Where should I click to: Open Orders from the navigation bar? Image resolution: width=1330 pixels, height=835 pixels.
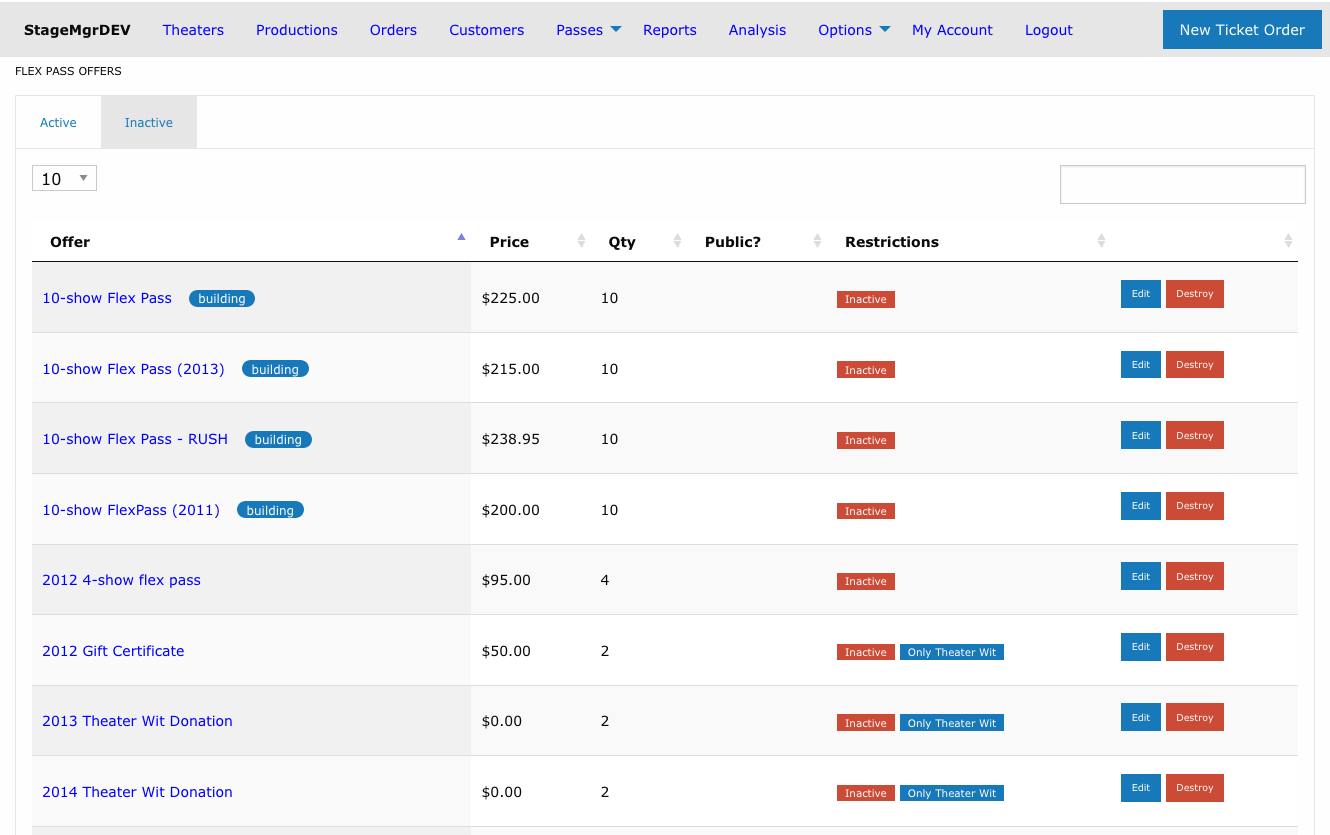point(393,30)
